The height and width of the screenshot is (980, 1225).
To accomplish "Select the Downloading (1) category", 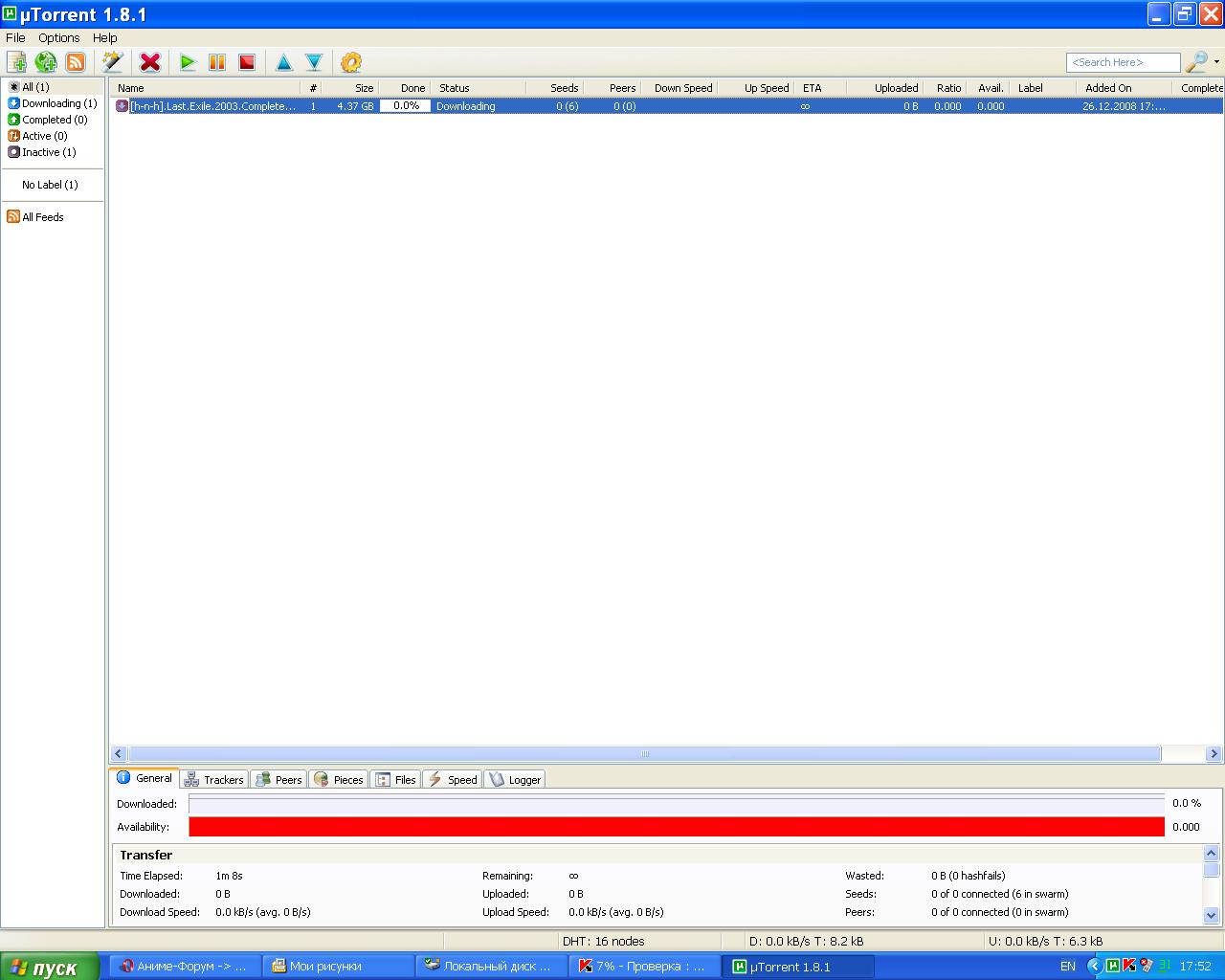I will [x=53, y=103].
